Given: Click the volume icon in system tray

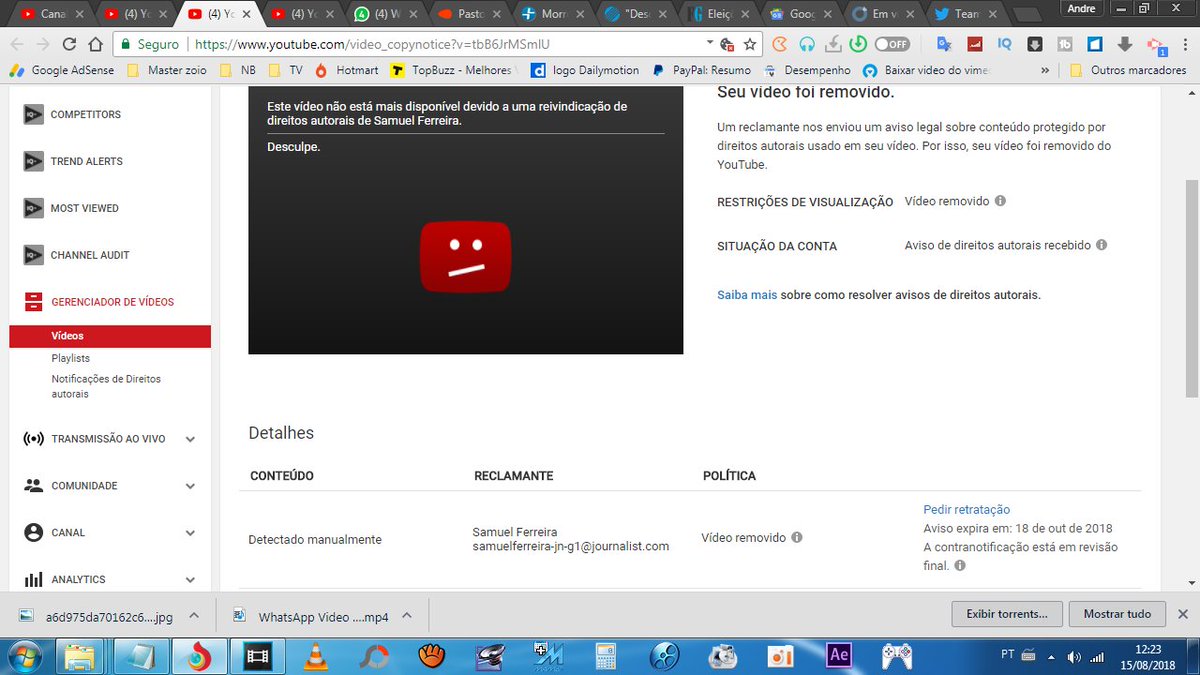Looking at the screenshot, I should [x=1074, y=656].
